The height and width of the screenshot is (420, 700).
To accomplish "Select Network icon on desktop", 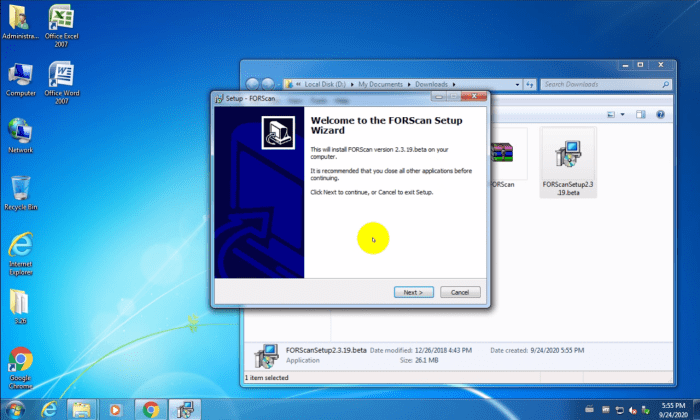I will click(20, 136).
